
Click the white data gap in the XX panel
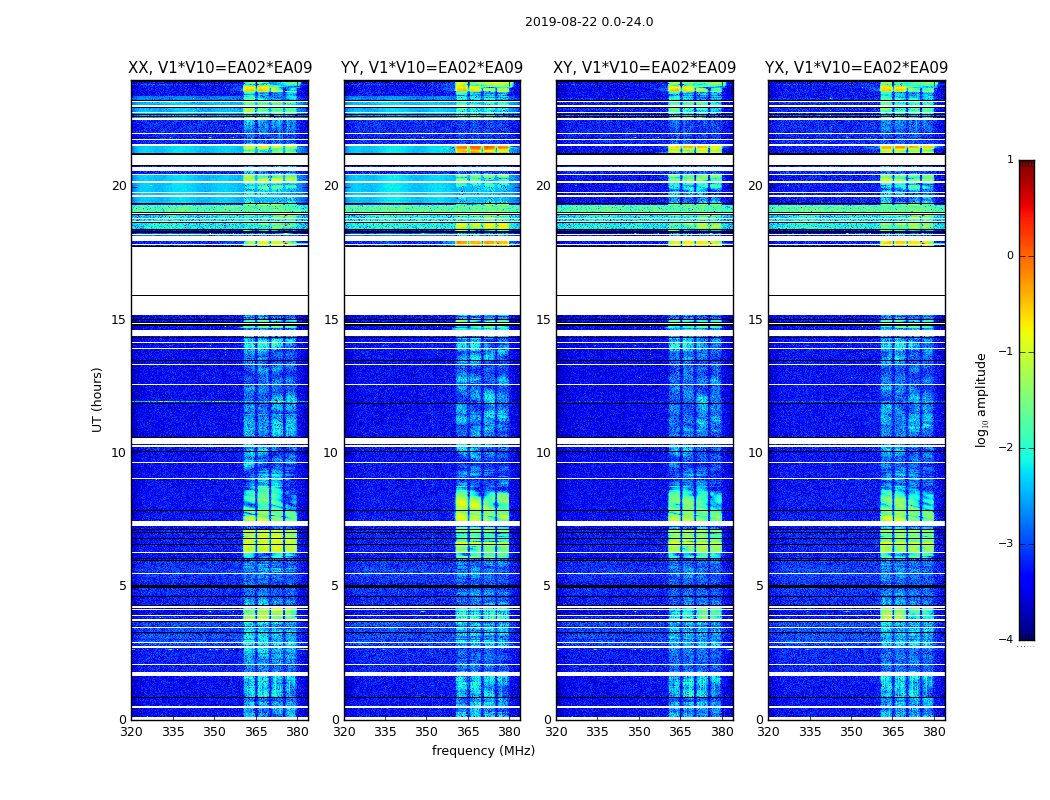220,280
